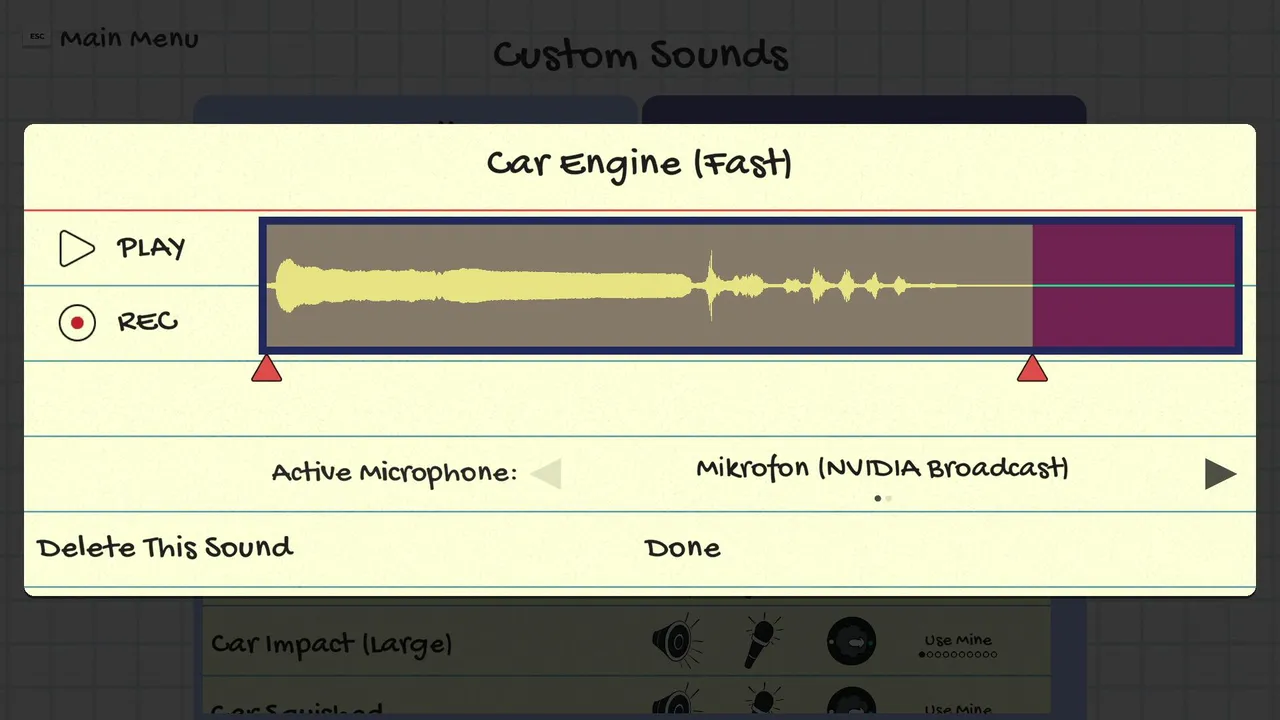The width and height of the screenshot is (1280, 720).
Task: Switch to the next microphone with right arrow
Action: tap(1220, 474)
